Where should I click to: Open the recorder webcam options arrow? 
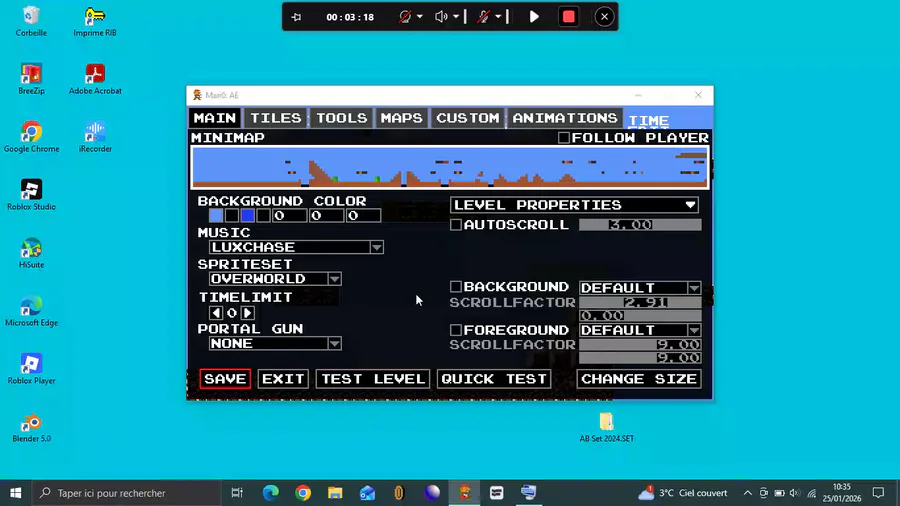coord(420,17)
